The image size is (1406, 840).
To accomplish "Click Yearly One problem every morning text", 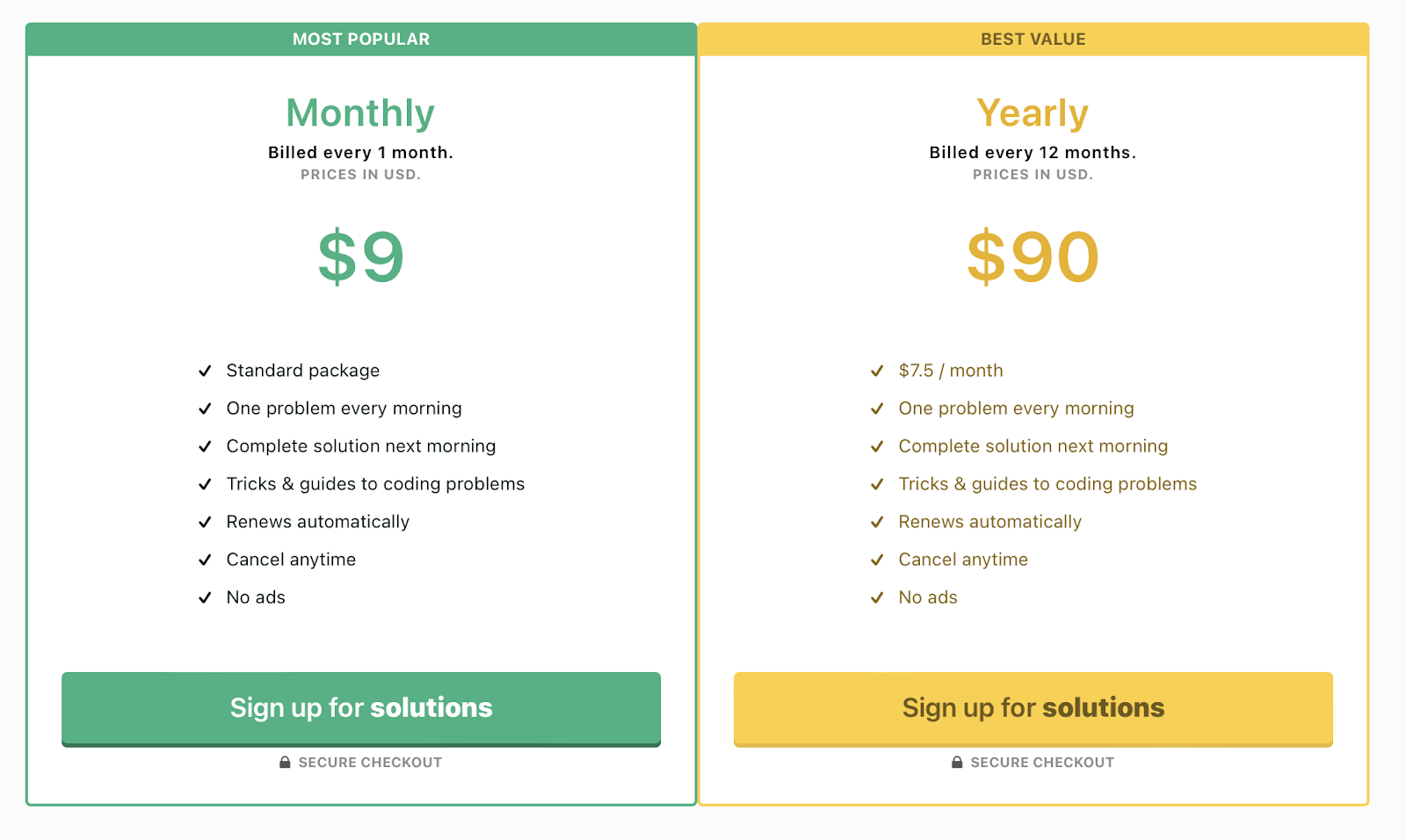I will 1016,409.
